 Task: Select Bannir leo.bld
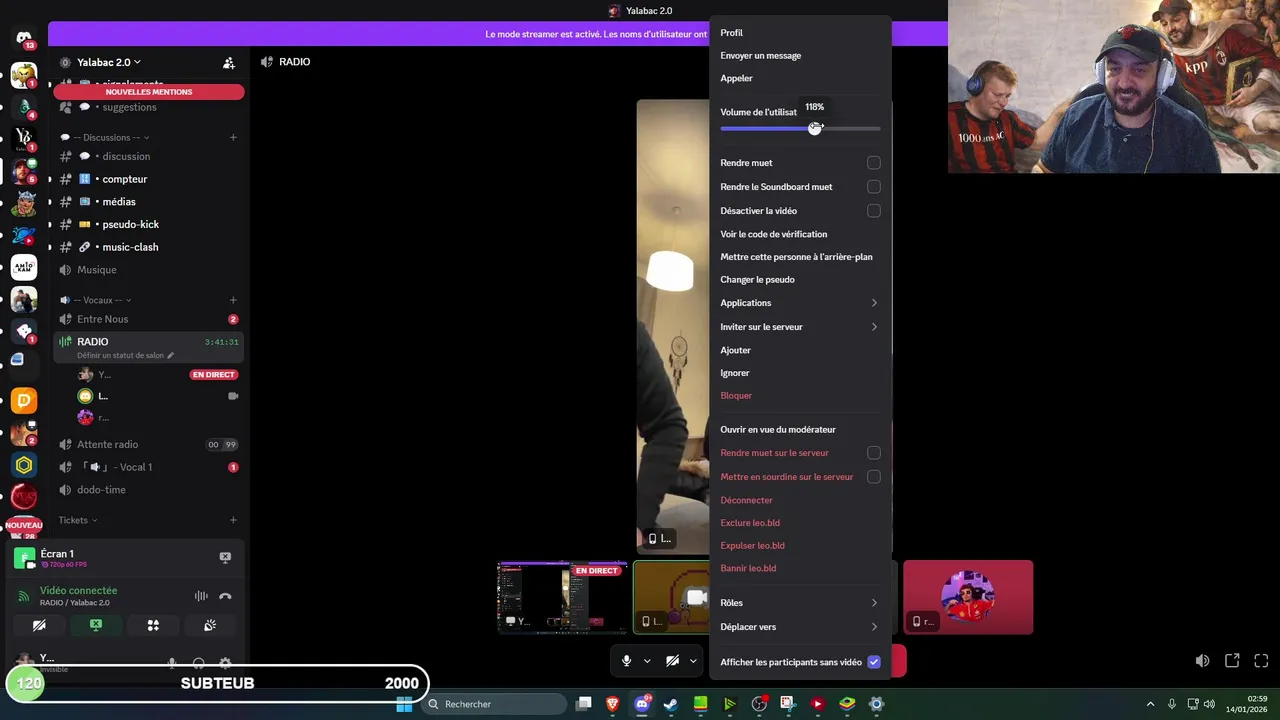click(x=748, y=569)
